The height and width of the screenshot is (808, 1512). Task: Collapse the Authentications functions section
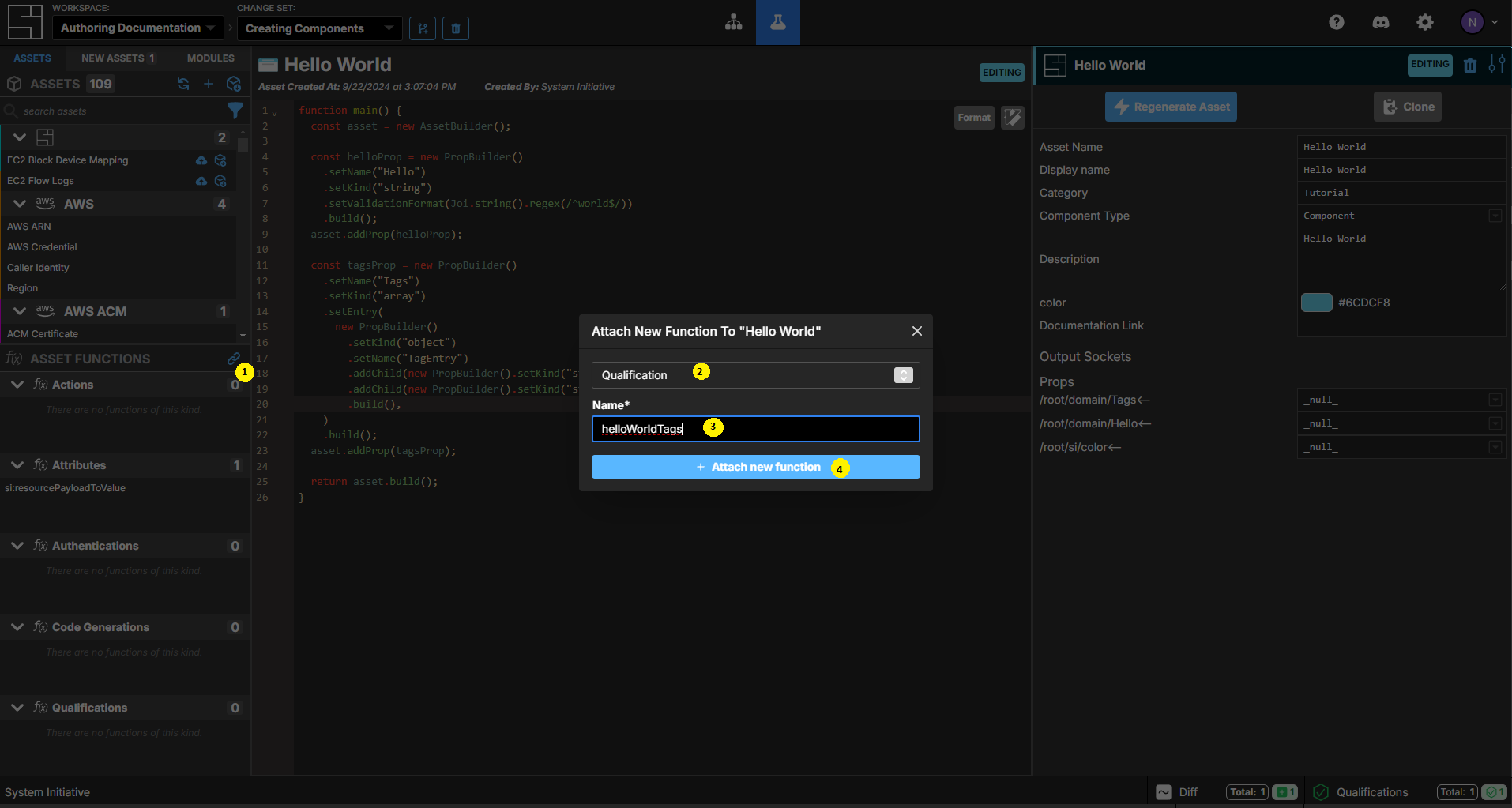[17, 546]
